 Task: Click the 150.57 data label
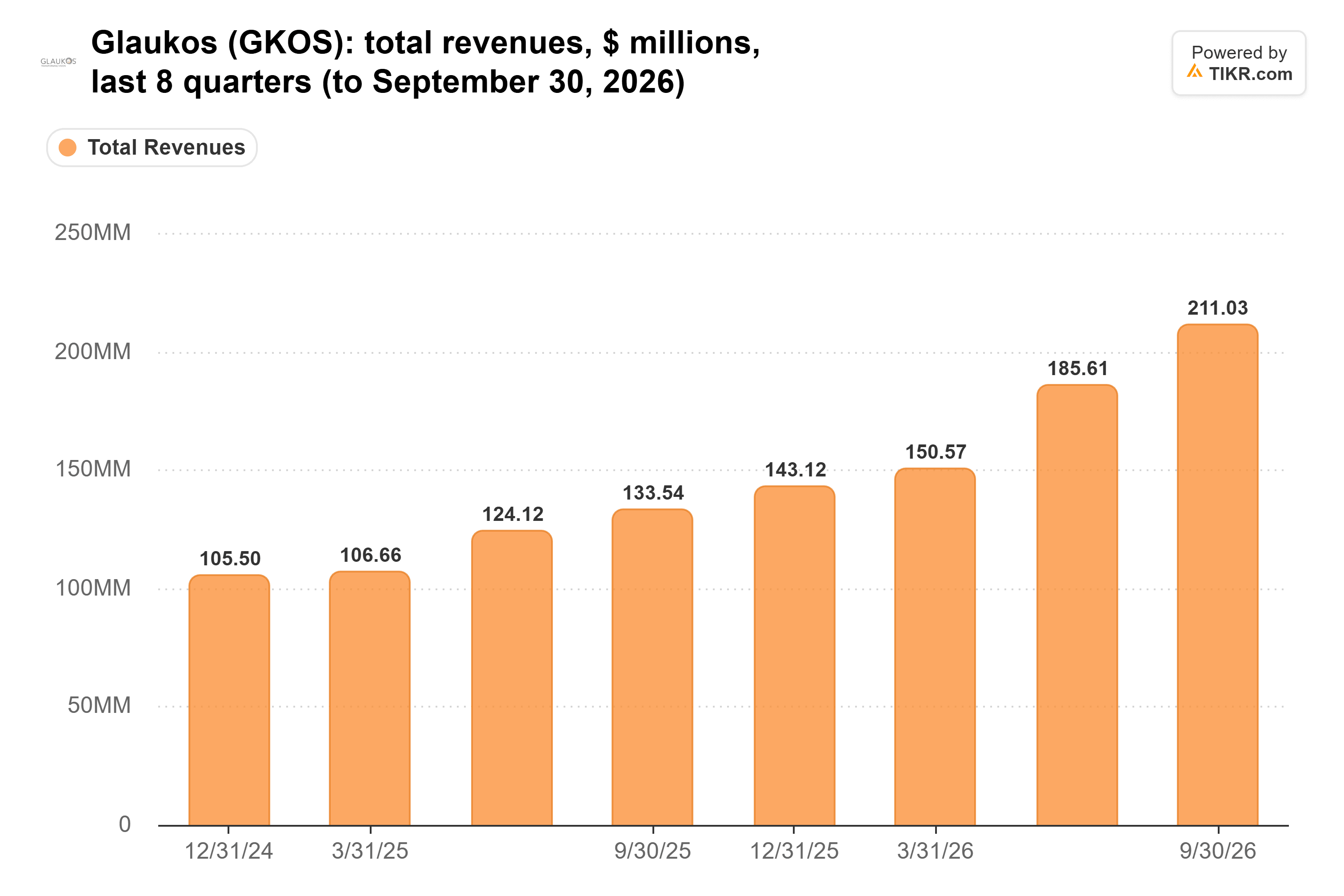click(936, 452)
